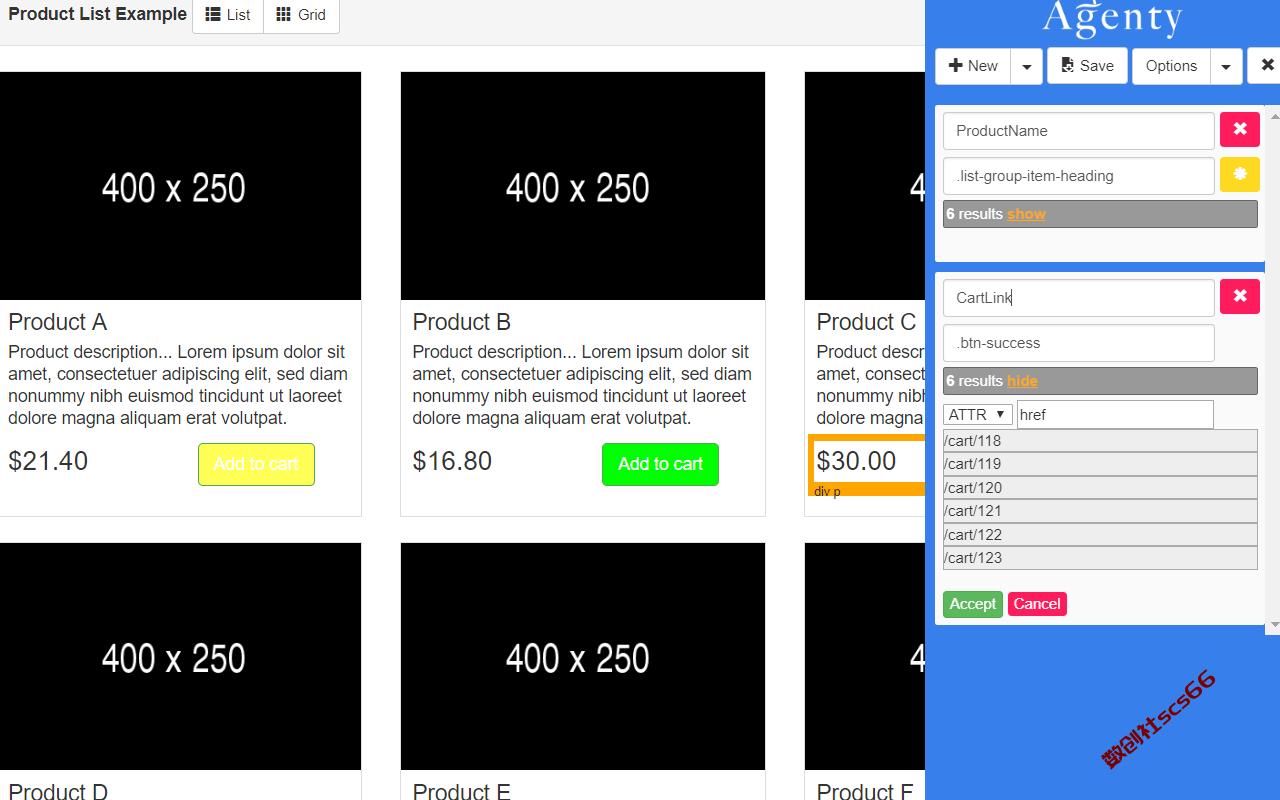
Task: Delete the ProductName field with red X
Action: click(x=1240, y=129)
